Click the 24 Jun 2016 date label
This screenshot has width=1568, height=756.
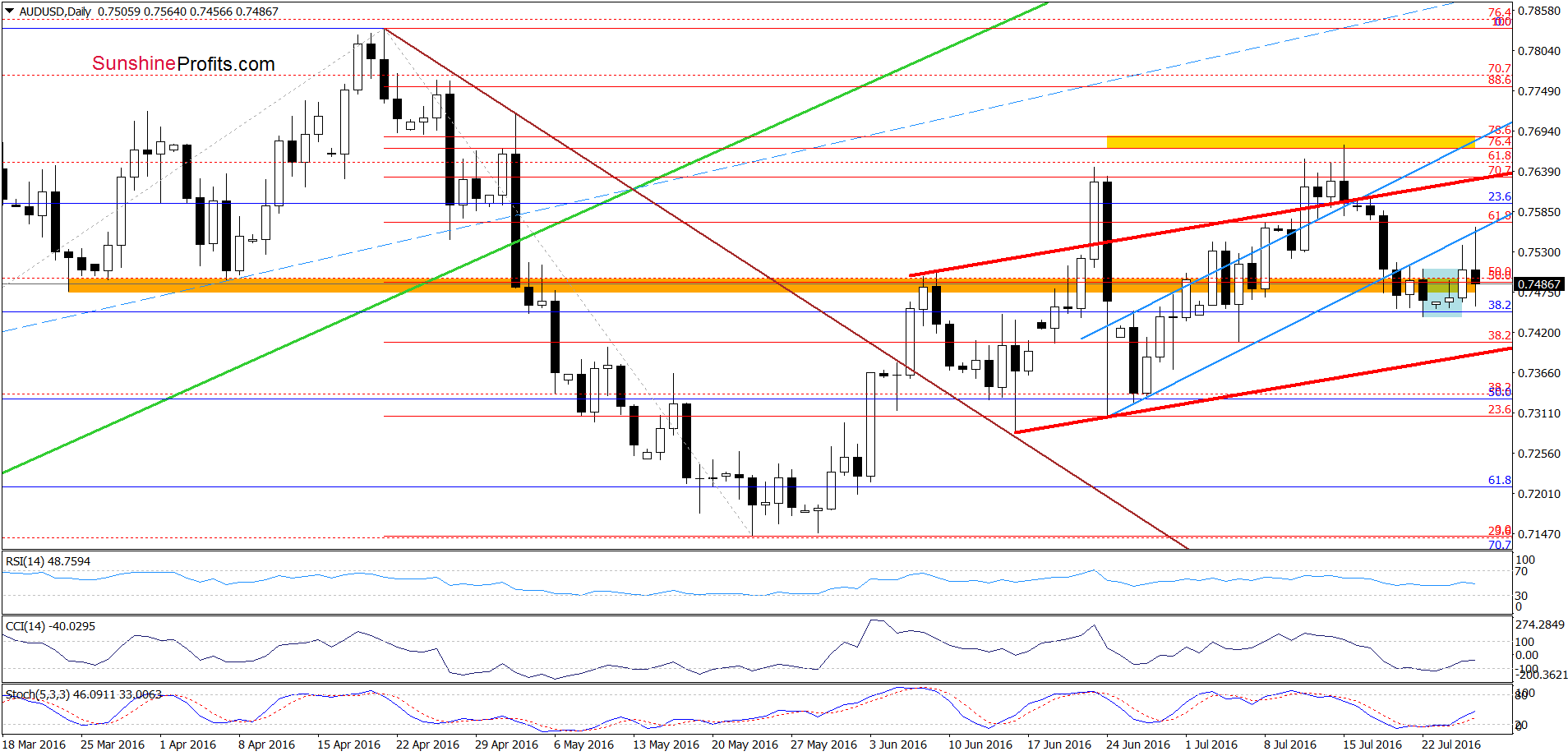click(x=1138, y=744)
